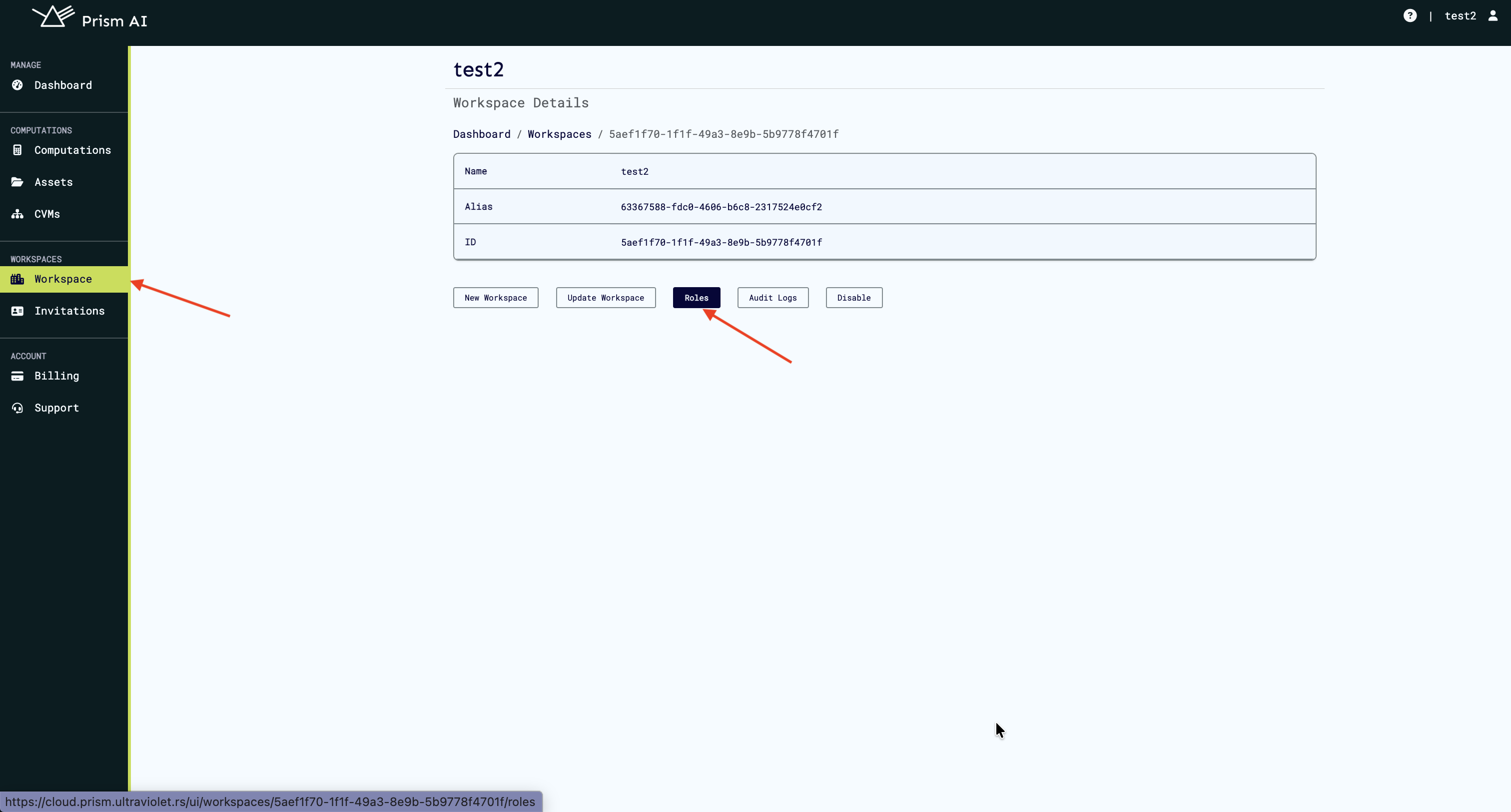This screenshot has width=1511, height=812.
Task: Click the Billing credit card icon
Action: click(x=17, y=376)
